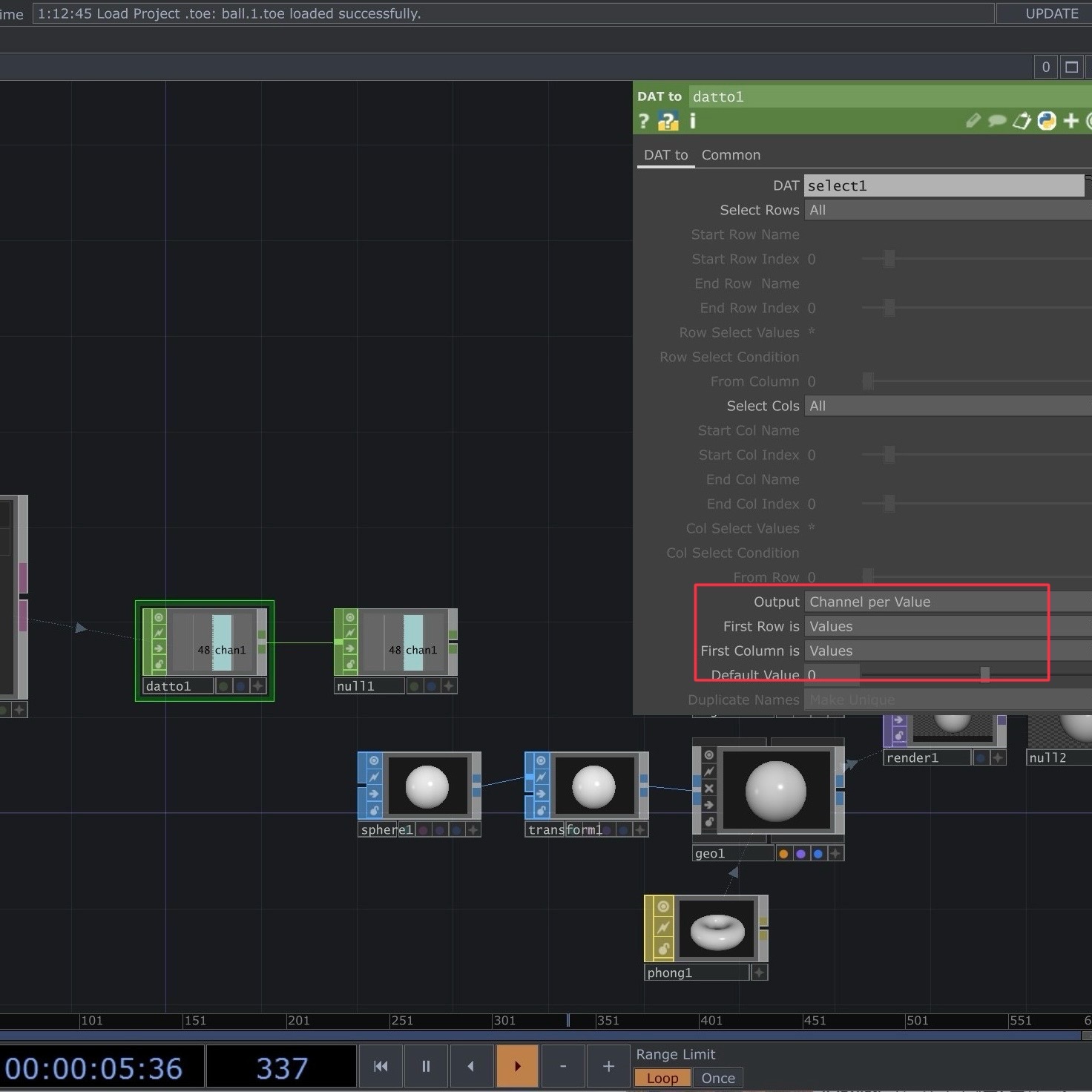Click the clipboard copy parameters icon

point(1022,121)
